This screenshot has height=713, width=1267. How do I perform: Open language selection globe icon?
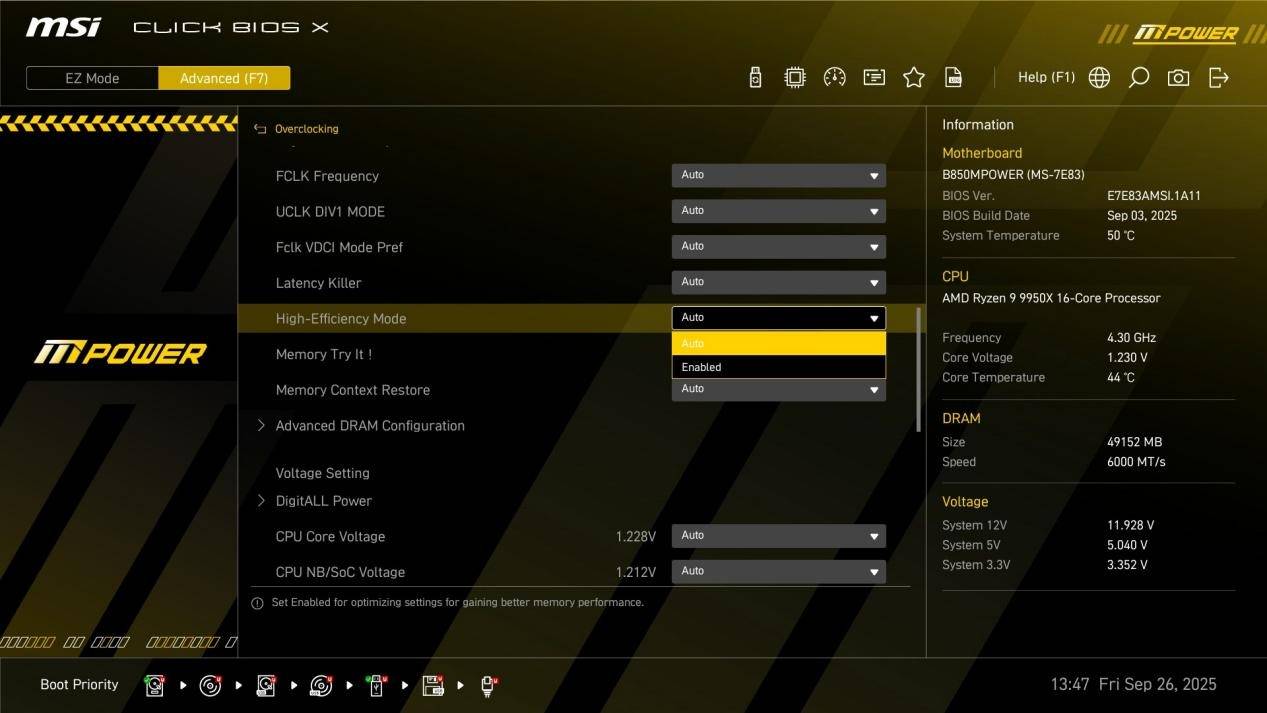coord(1099,78)
